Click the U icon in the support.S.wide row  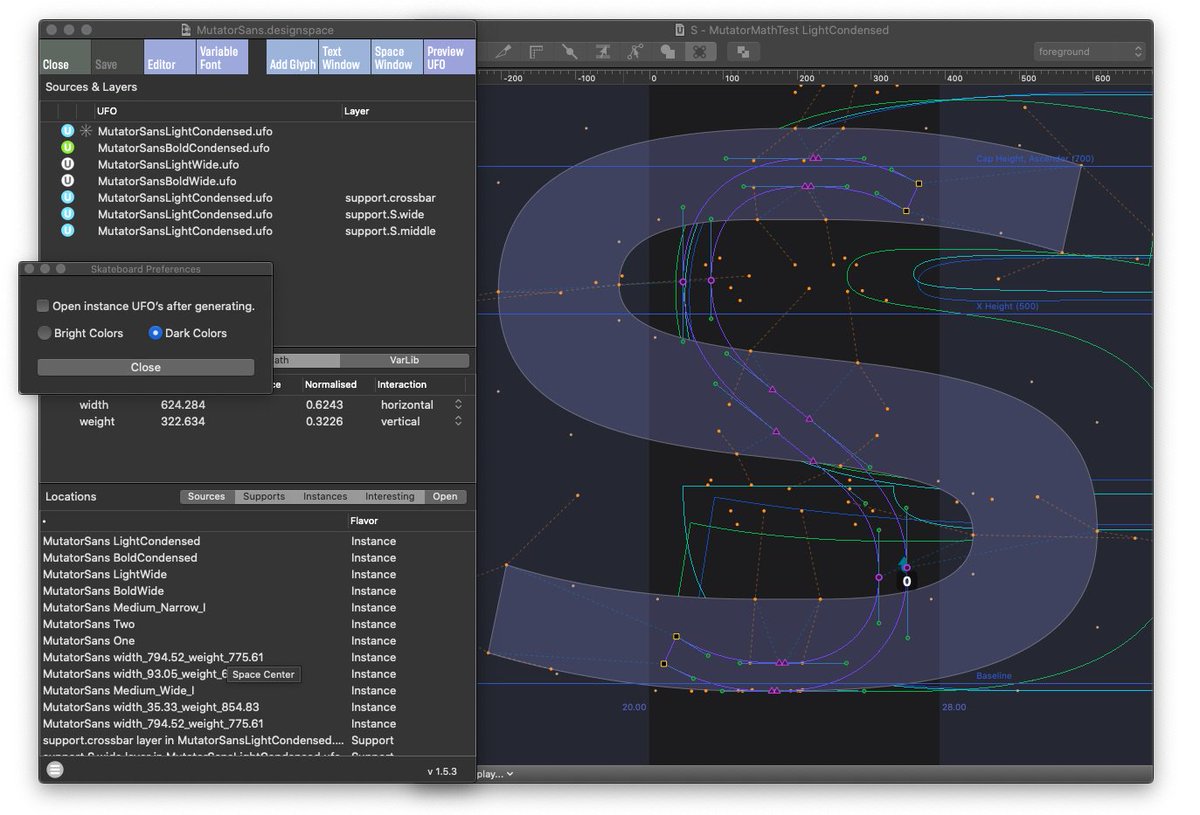(68, 214)
